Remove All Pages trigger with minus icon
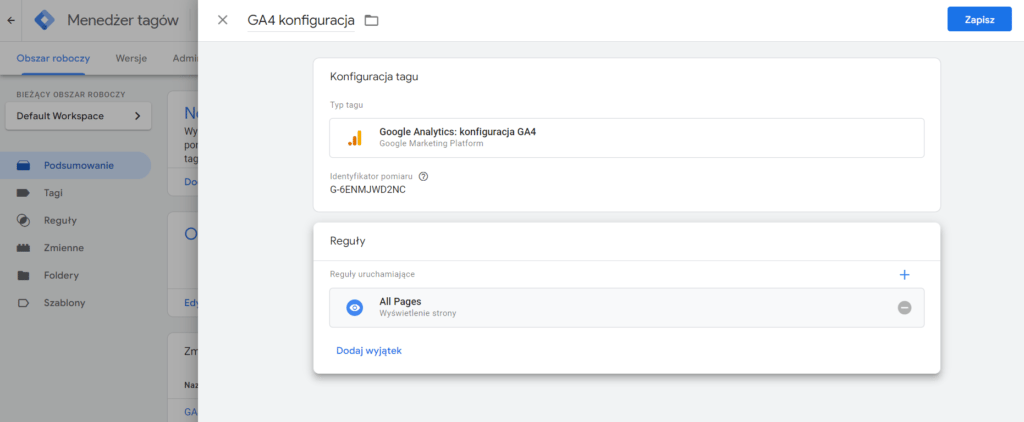Screen dimensions: 1024x422 pos(904,308)
